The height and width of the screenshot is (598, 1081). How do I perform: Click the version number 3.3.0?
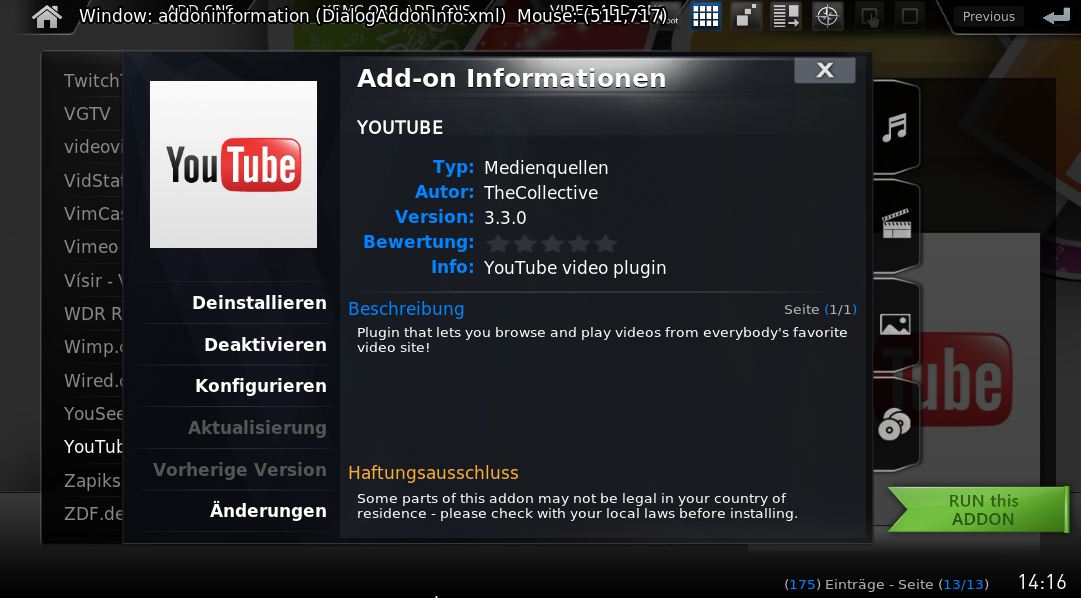coord(505,217)
